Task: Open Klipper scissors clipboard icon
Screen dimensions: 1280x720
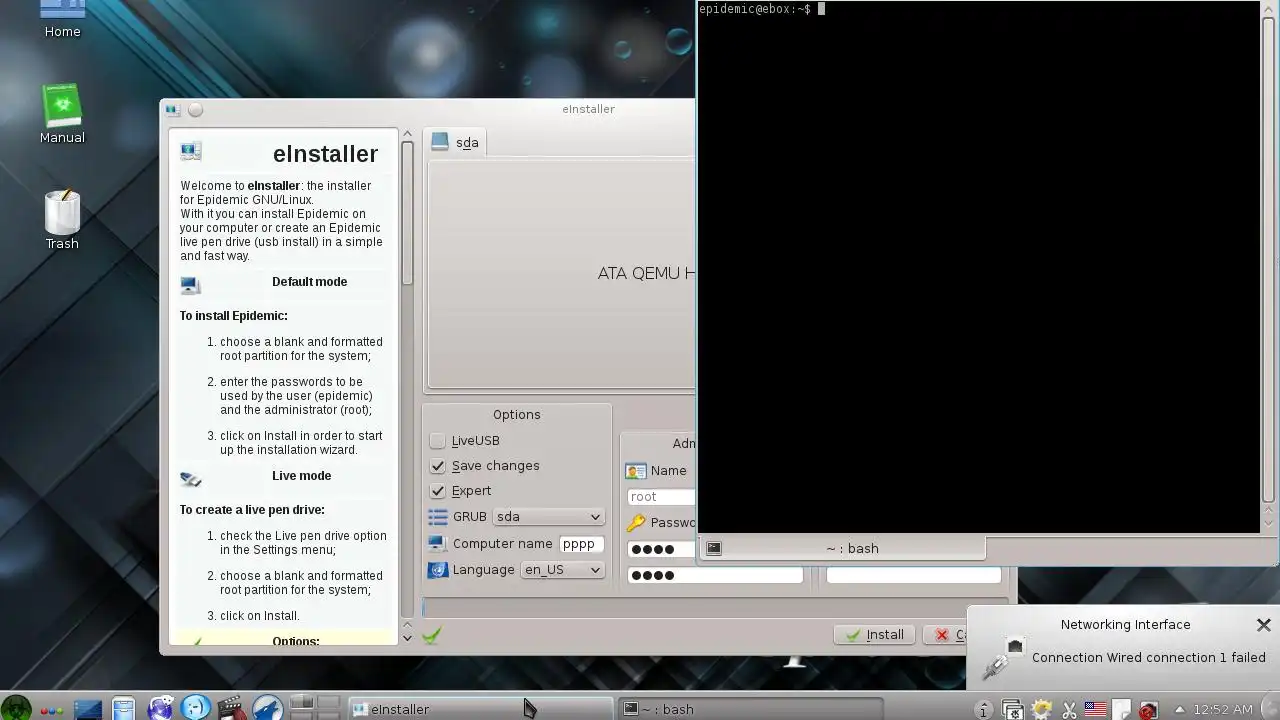Action: (x=1069, y=710)
